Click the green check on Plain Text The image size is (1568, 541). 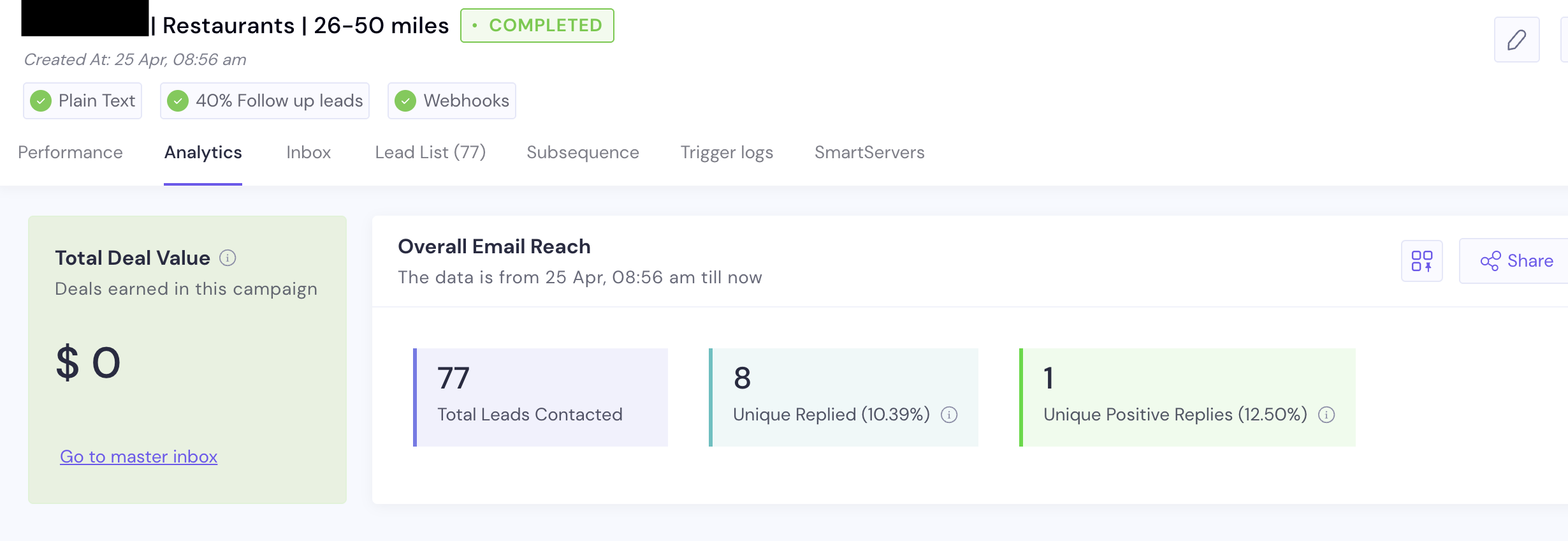click(x=41, y=101)
